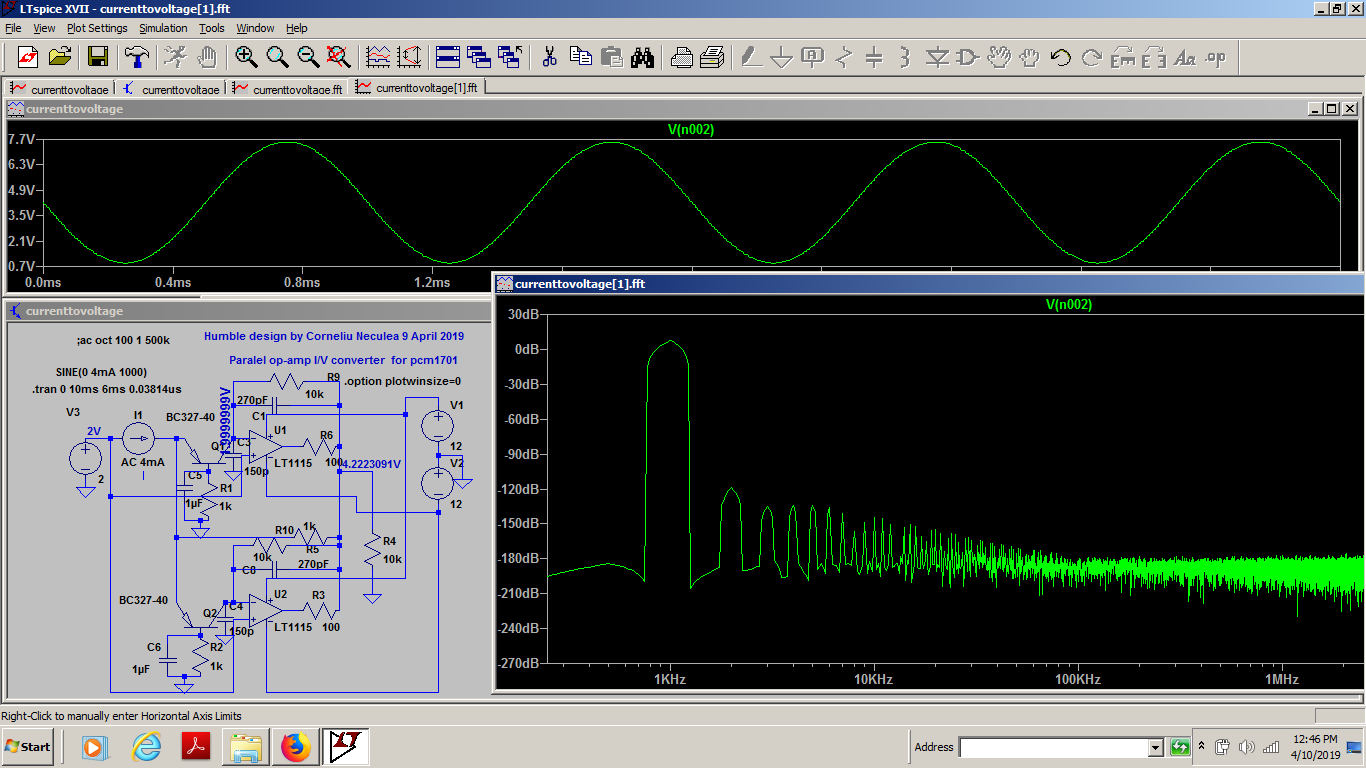The width and height of the screenshot is (1366, 768).
Task: Open Firefox from taskbar
Action: [296, 747]
